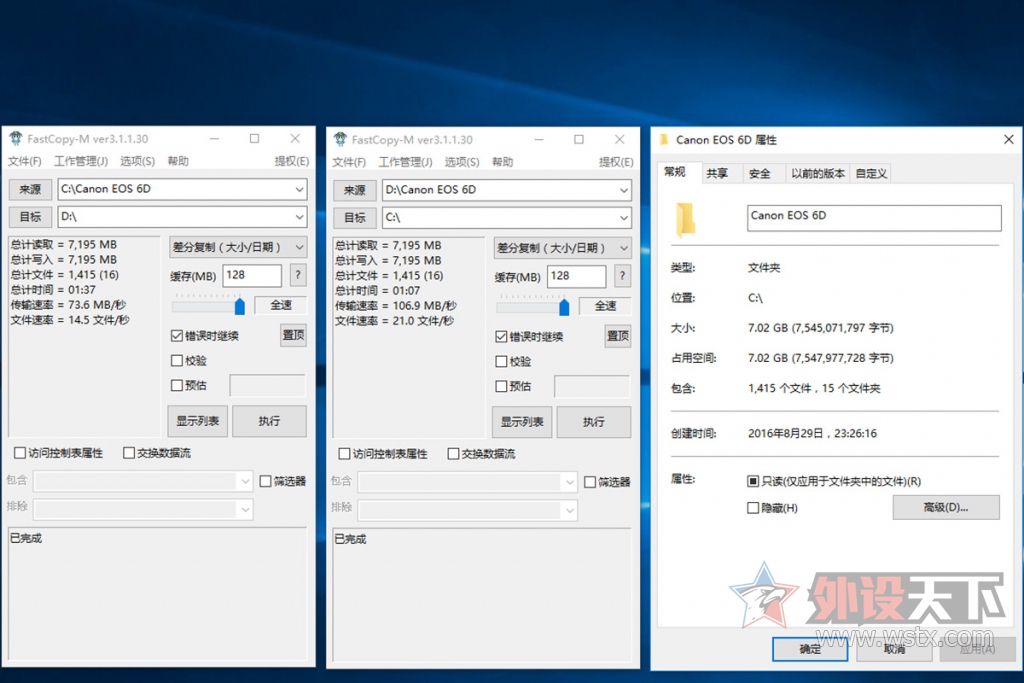
Task: Click buffer size field 128 in left FastCopy
Action: tap(252, 275)
